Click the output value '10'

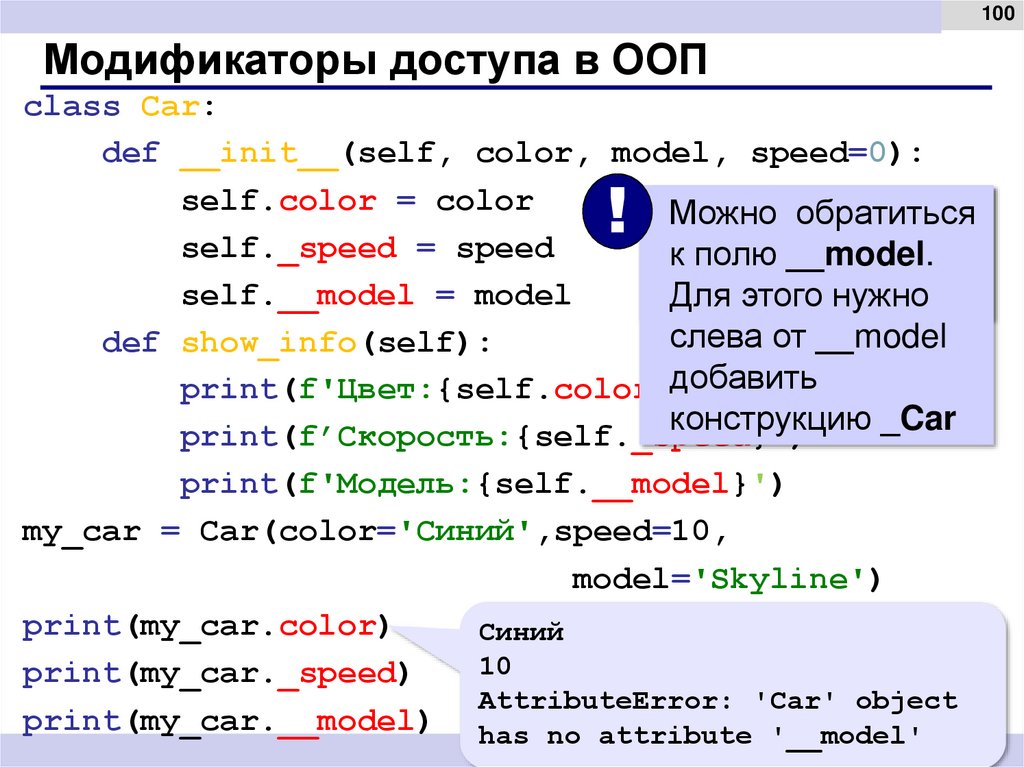pyautogui.click(x=495, y=666)
